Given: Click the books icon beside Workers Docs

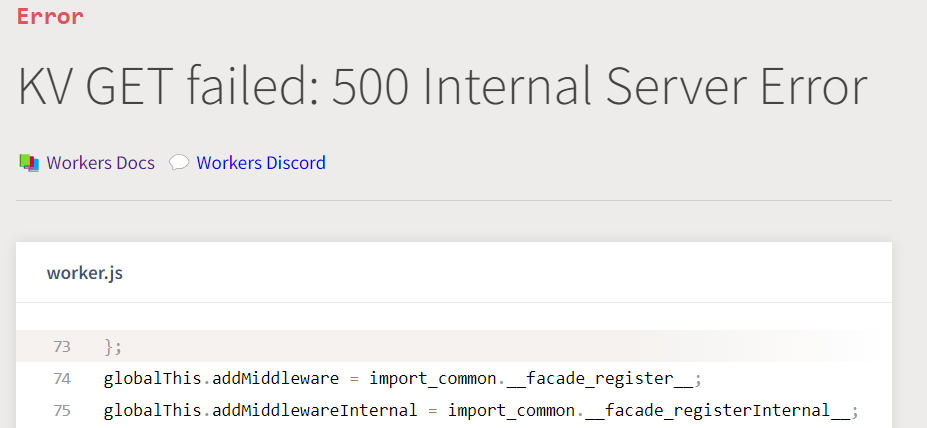Looking at the screenshot, I should coord(29,162).
